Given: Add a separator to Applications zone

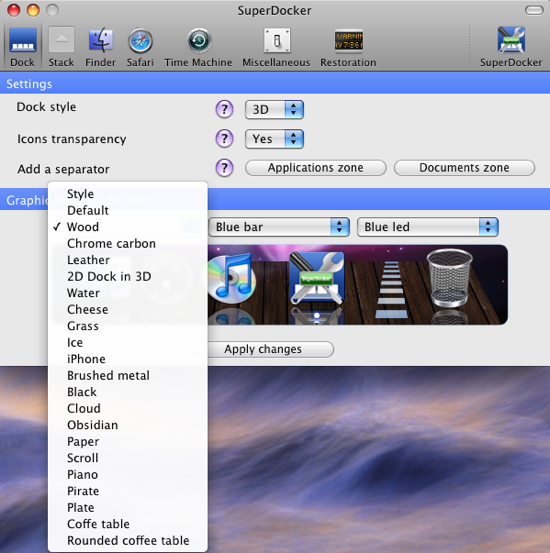Looking at the screenshot, I should click(x=316, y=168).
